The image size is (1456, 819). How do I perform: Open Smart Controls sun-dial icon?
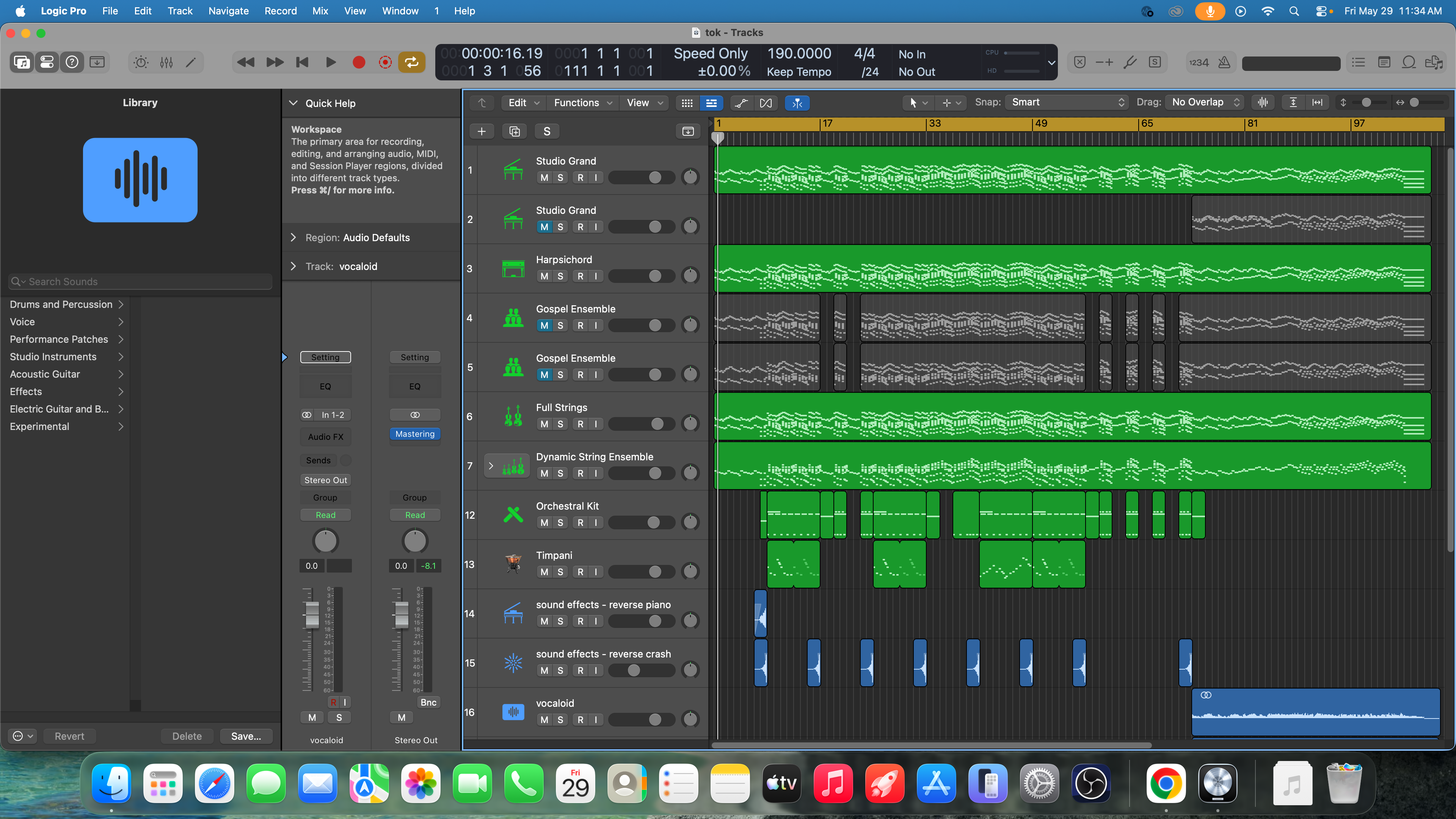(141, 62)
